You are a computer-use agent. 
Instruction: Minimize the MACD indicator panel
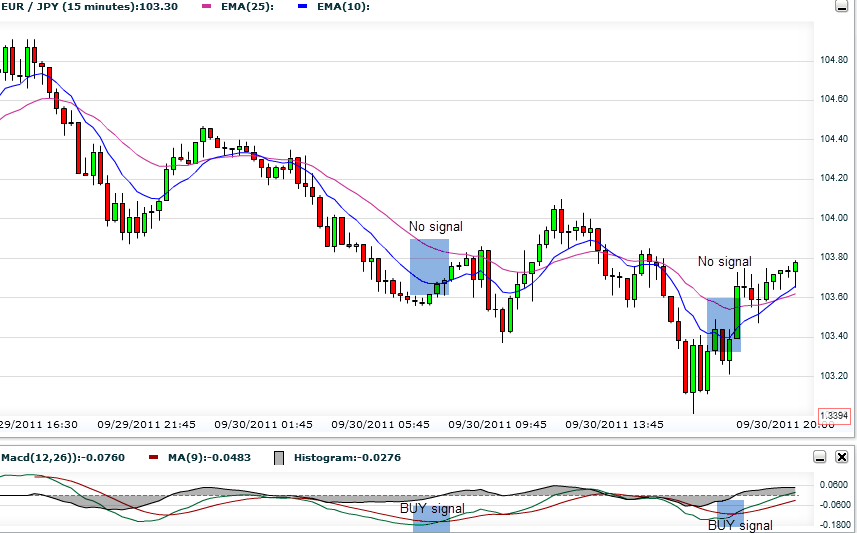(x=820, y=457)
